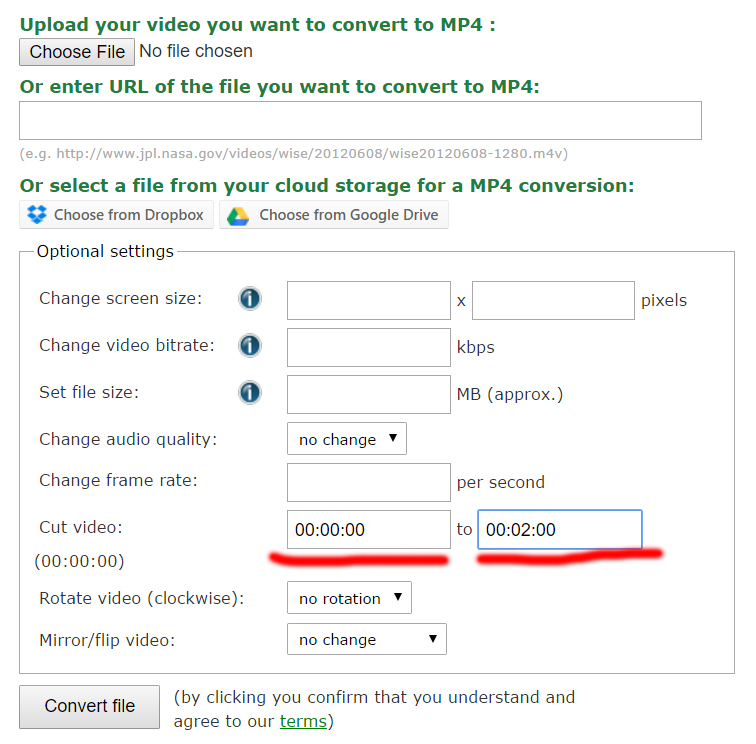Click the 'MB (approx.)' unit text

click(510, 394)
